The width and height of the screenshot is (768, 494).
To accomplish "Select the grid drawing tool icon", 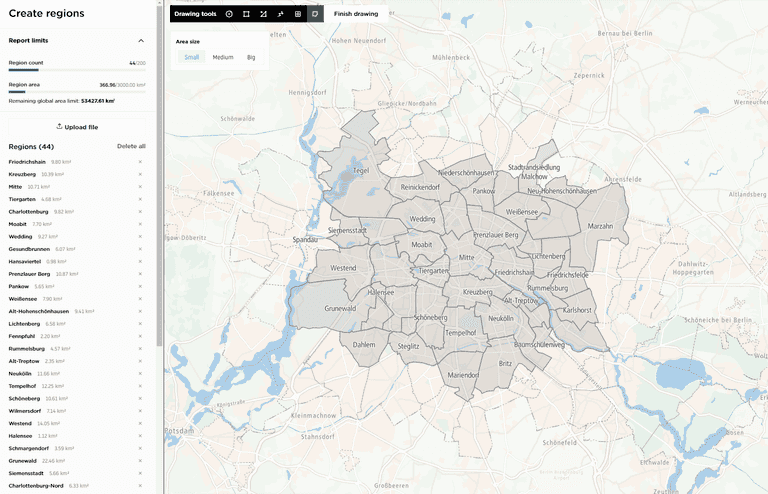I will tap(297, 14).
